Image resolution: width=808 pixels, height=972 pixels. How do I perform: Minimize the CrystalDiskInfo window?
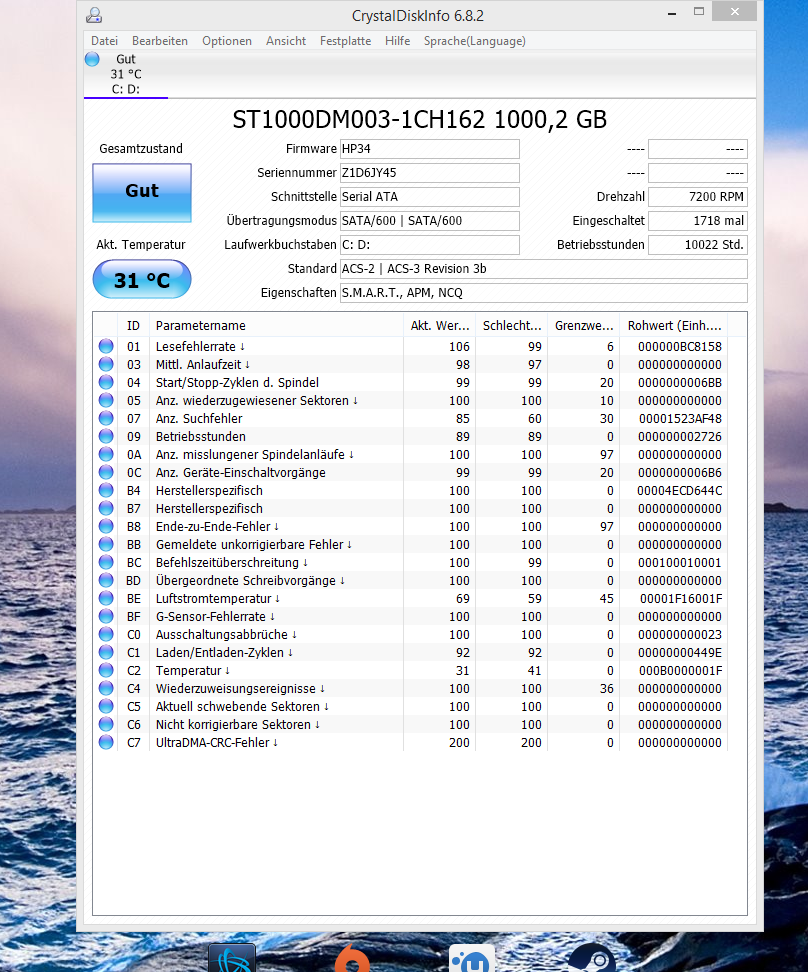[672, 13]
